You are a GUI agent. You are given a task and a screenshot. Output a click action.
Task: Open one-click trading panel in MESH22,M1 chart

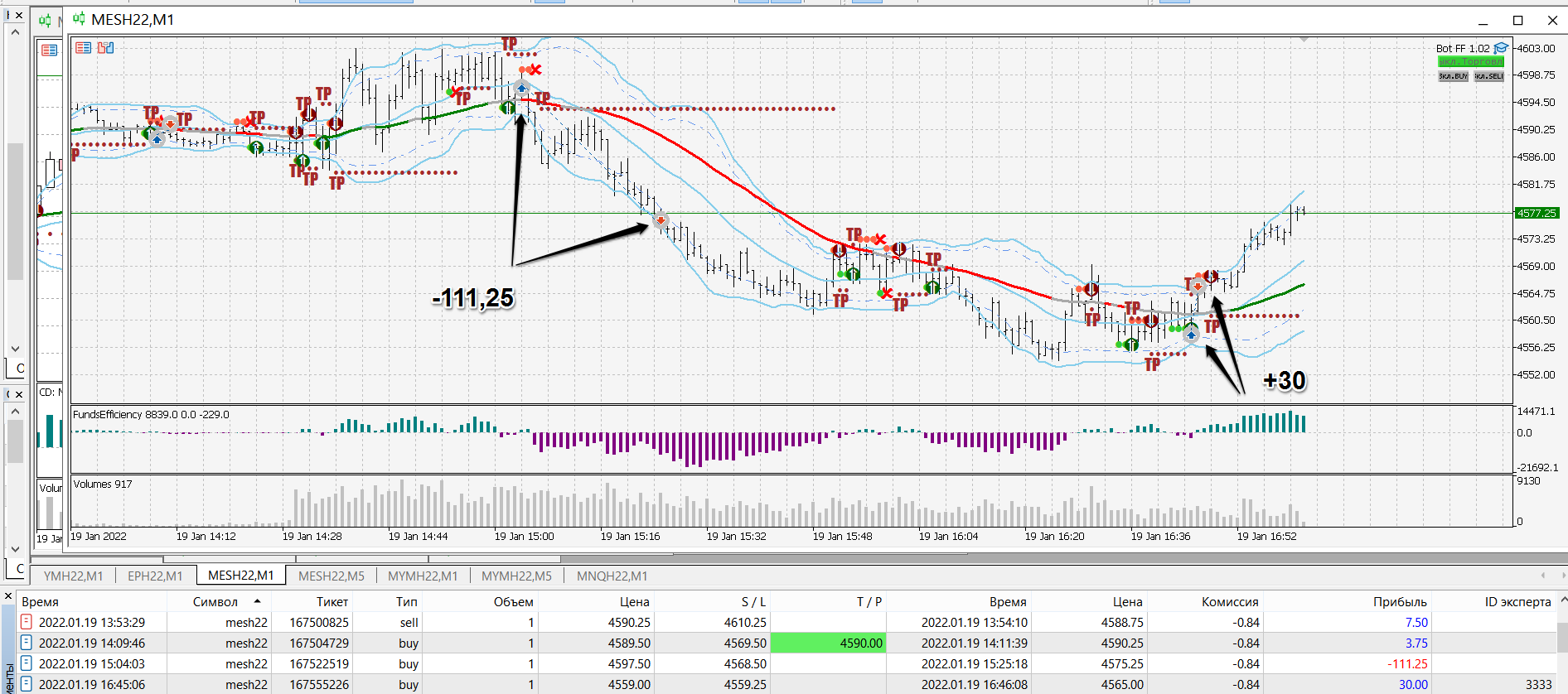point(84,48)
